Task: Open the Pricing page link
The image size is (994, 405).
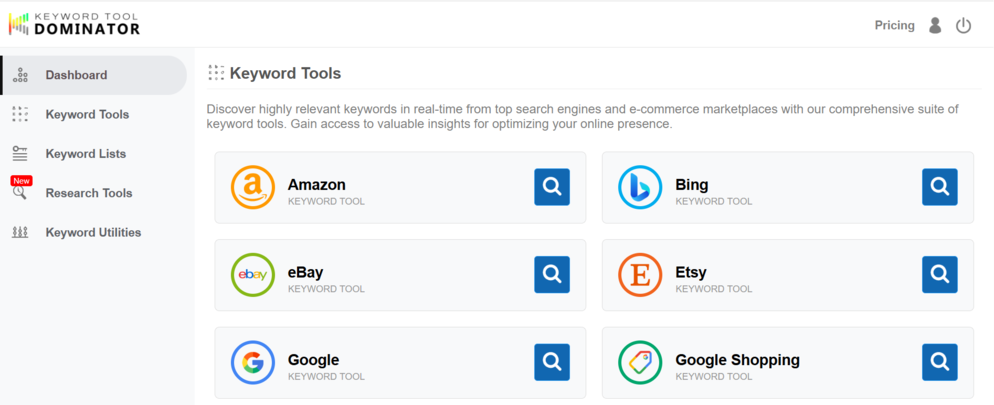Action: pyautogui.click(x=894, y=25)
